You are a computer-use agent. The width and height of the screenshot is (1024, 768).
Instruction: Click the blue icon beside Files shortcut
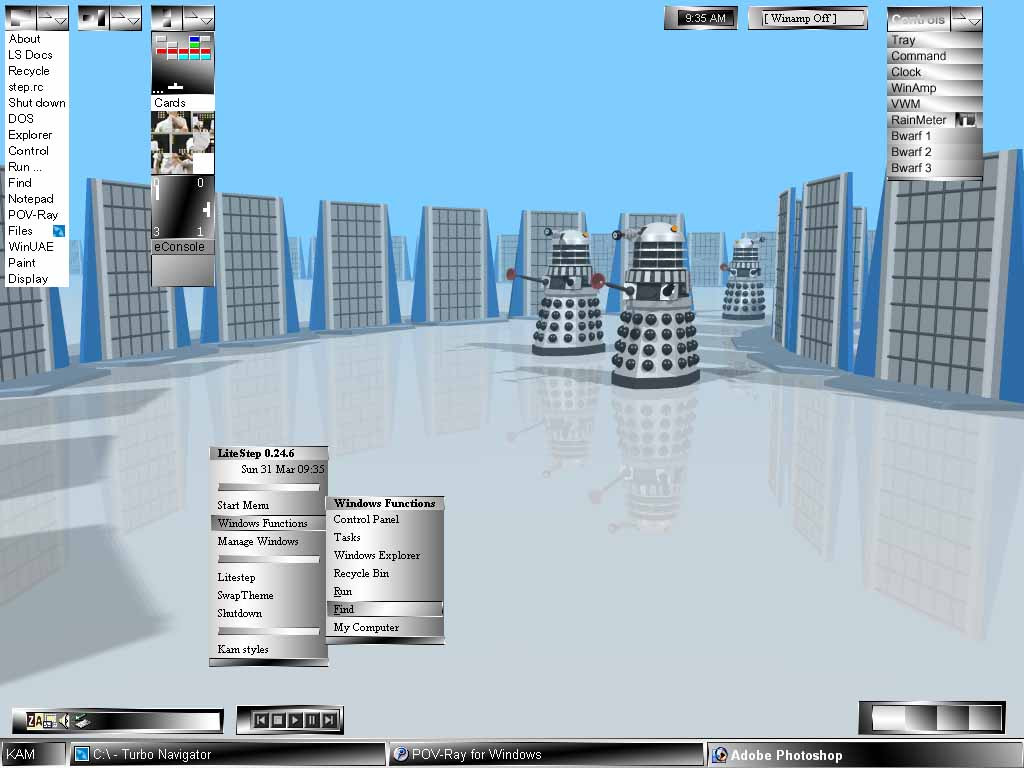59,231
